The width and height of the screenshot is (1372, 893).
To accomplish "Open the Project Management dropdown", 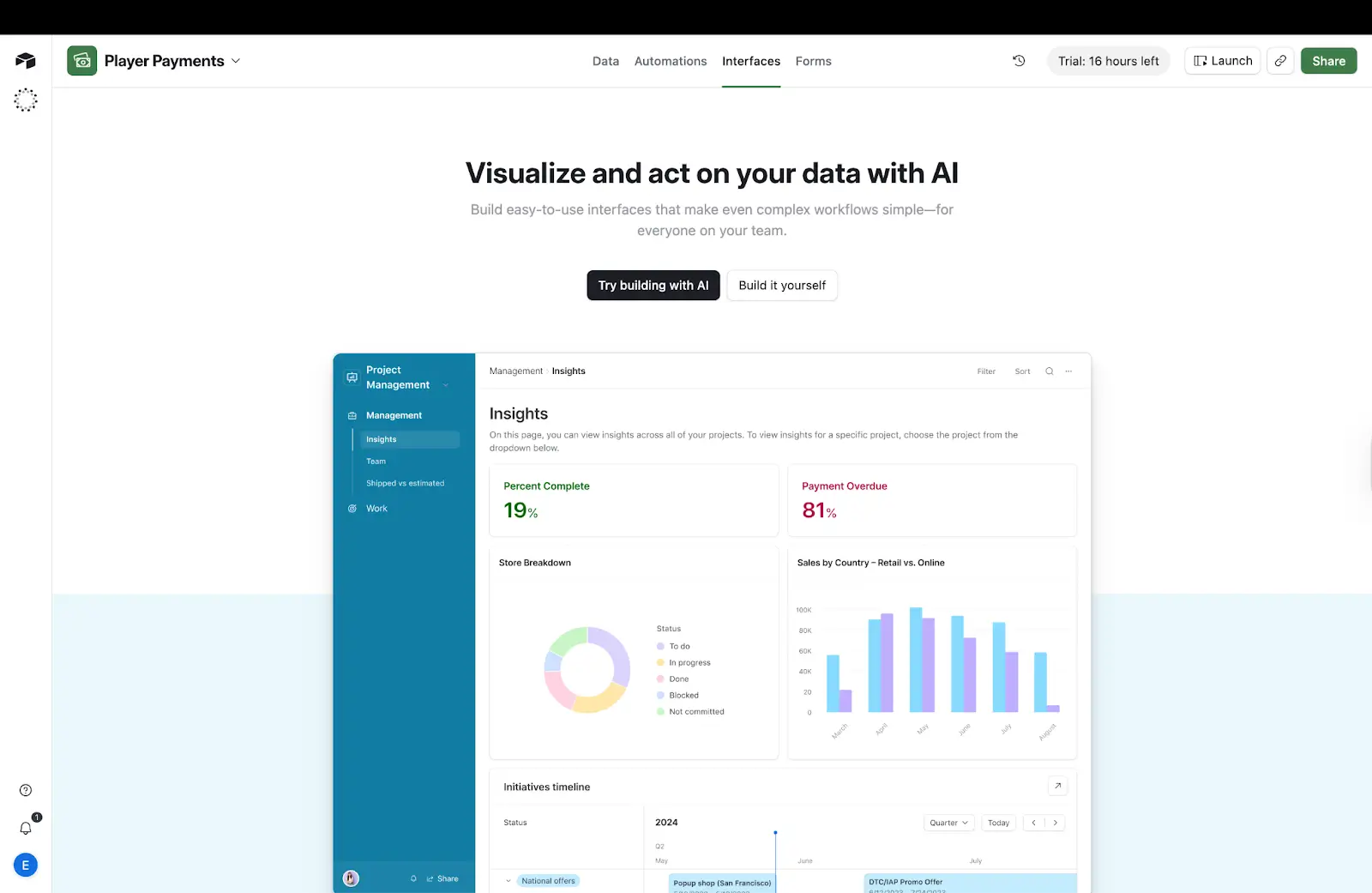I will pyautogui.click(x=445, y=384).
